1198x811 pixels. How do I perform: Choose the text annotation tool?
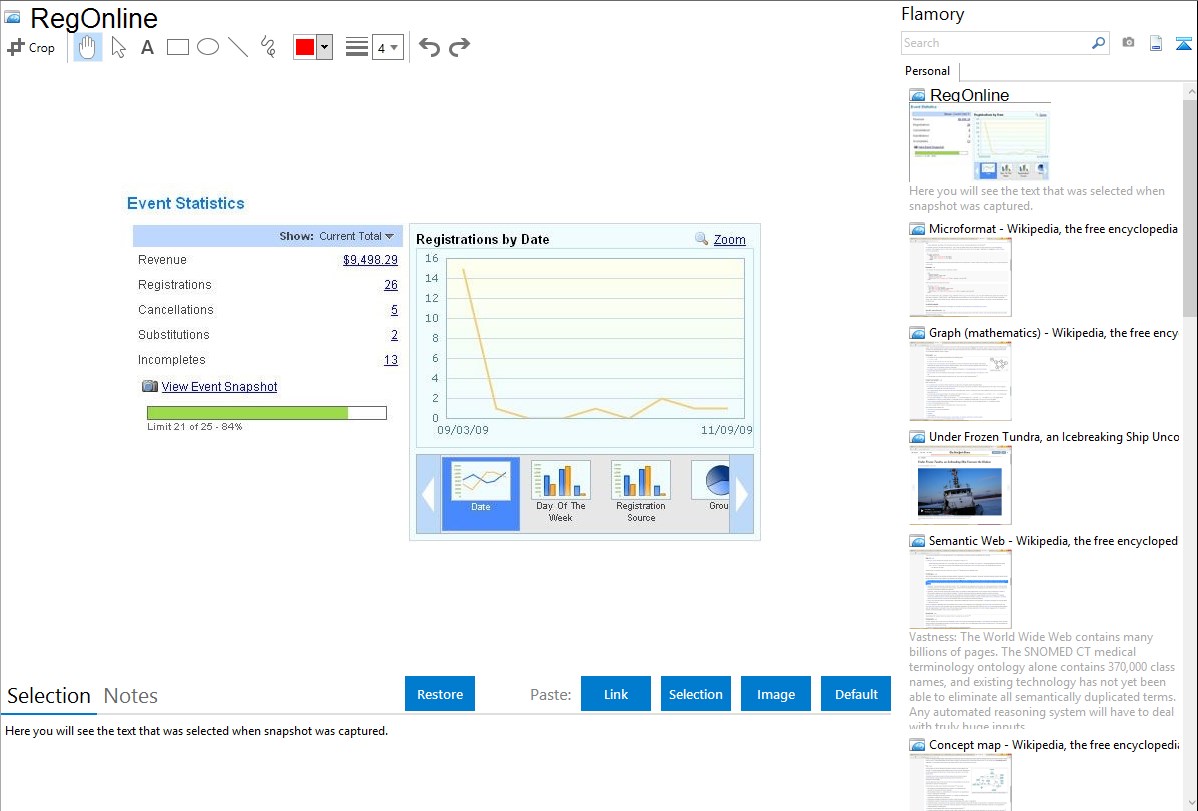(x=147, y=47)
